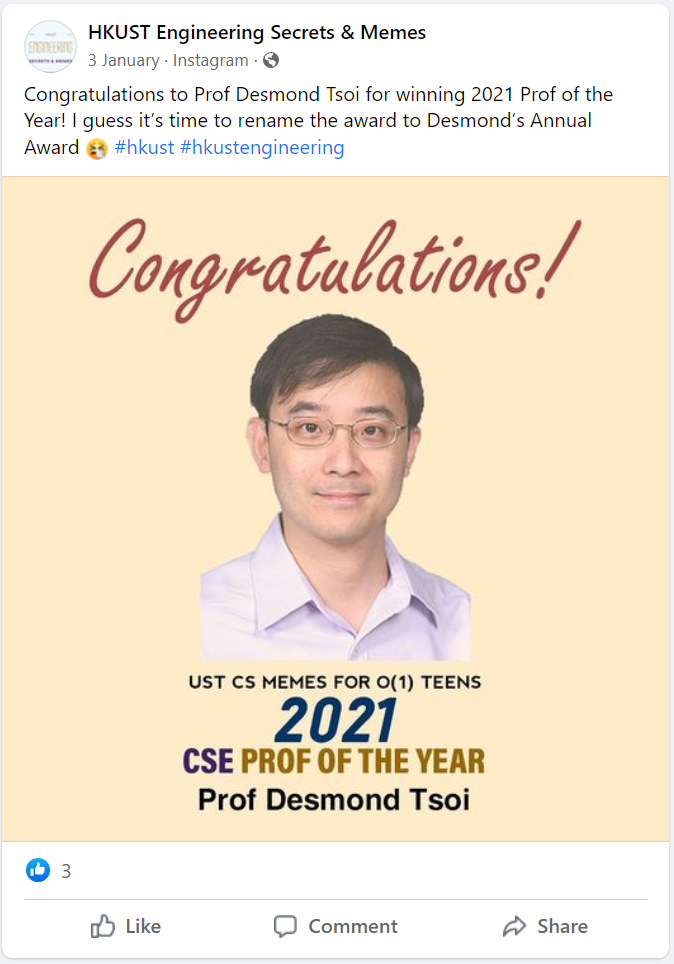Image resolution: width=674 pixels, height=964 pixels.
Task: Click the 3 January post timestamp
Action: (x=123, y=61)
